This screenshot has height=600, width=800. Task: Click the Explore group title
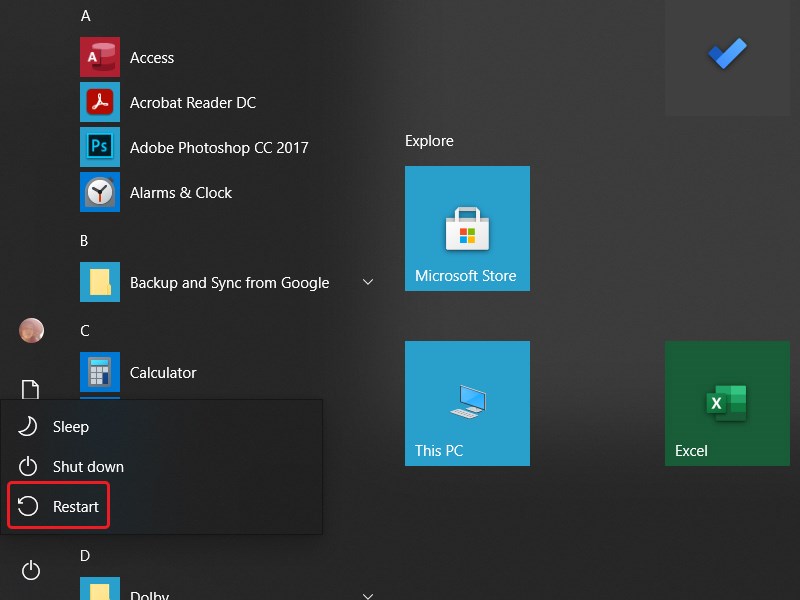tap(429, 141)
